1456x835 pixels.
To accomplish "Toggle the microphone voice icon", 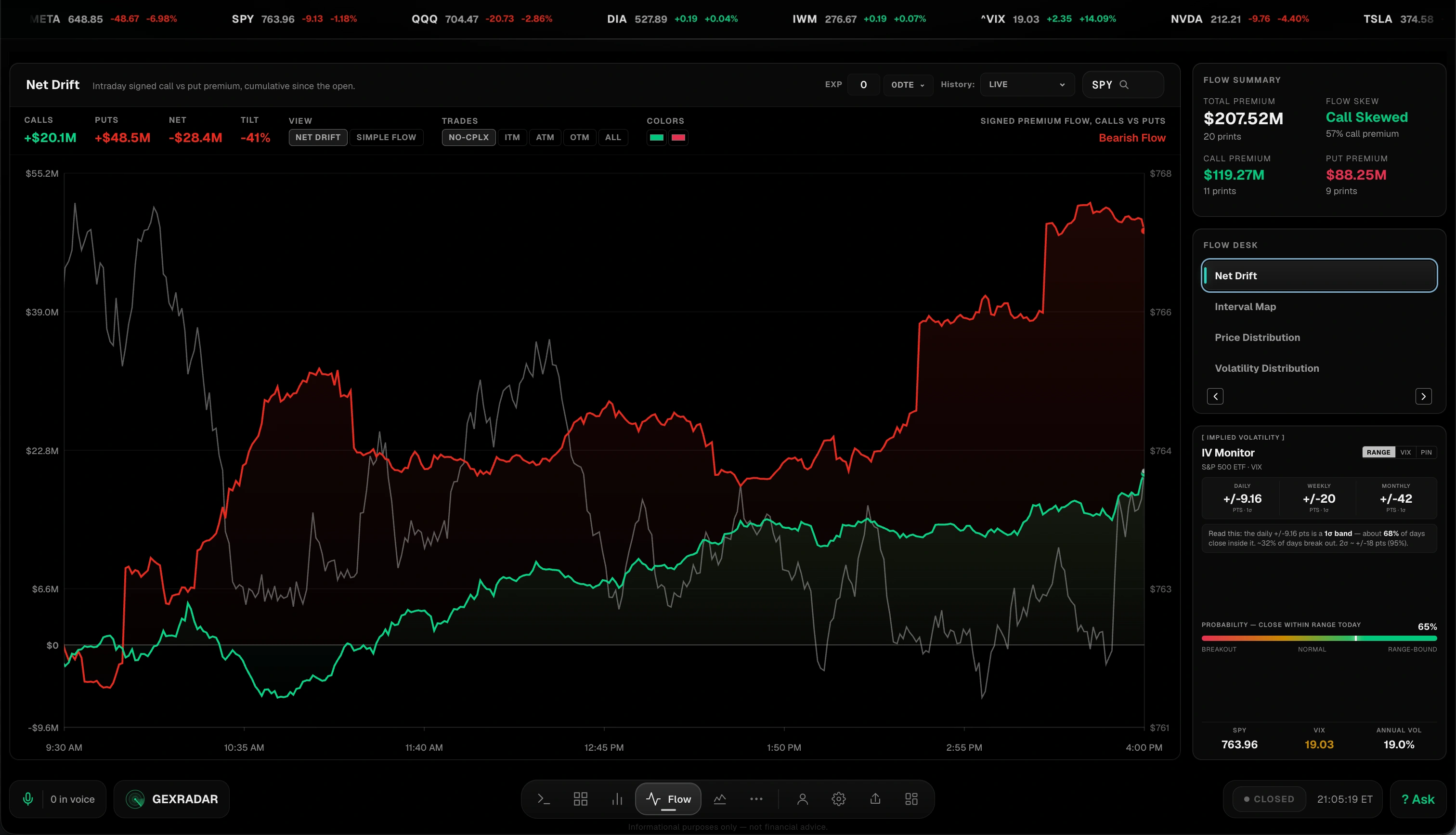I will [27, 799].
